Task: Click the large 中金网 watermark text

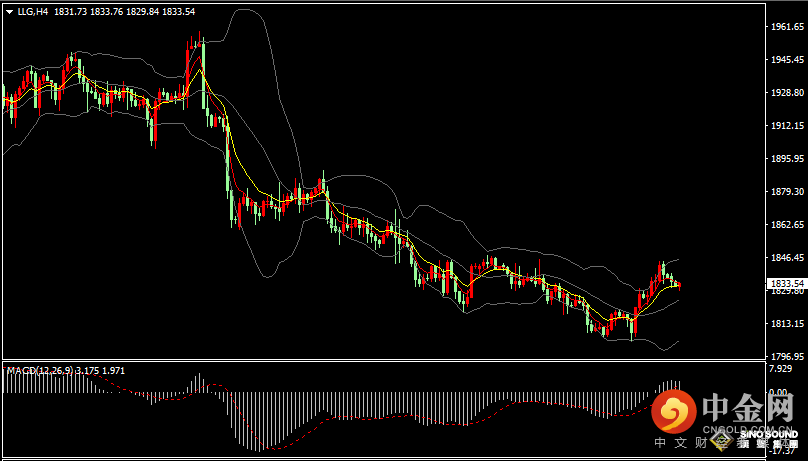Action: point(748,408)
